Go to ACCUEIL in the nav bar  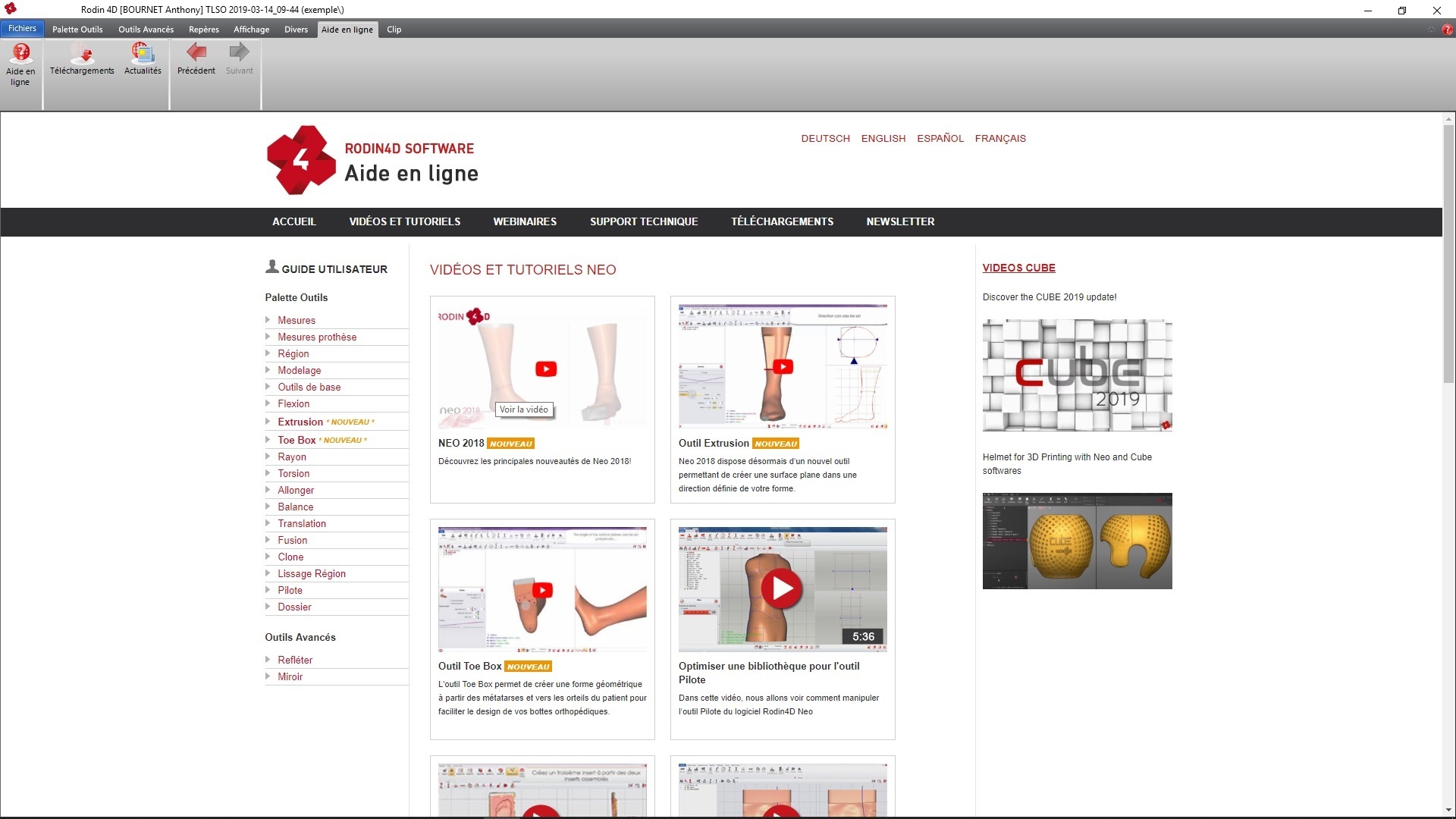click(x=294, y=221)
